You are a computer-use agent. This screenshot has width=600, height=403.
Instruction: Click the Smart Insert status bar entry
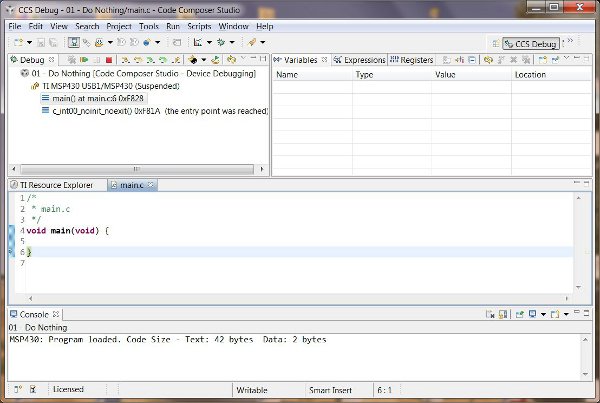[331, 390]
